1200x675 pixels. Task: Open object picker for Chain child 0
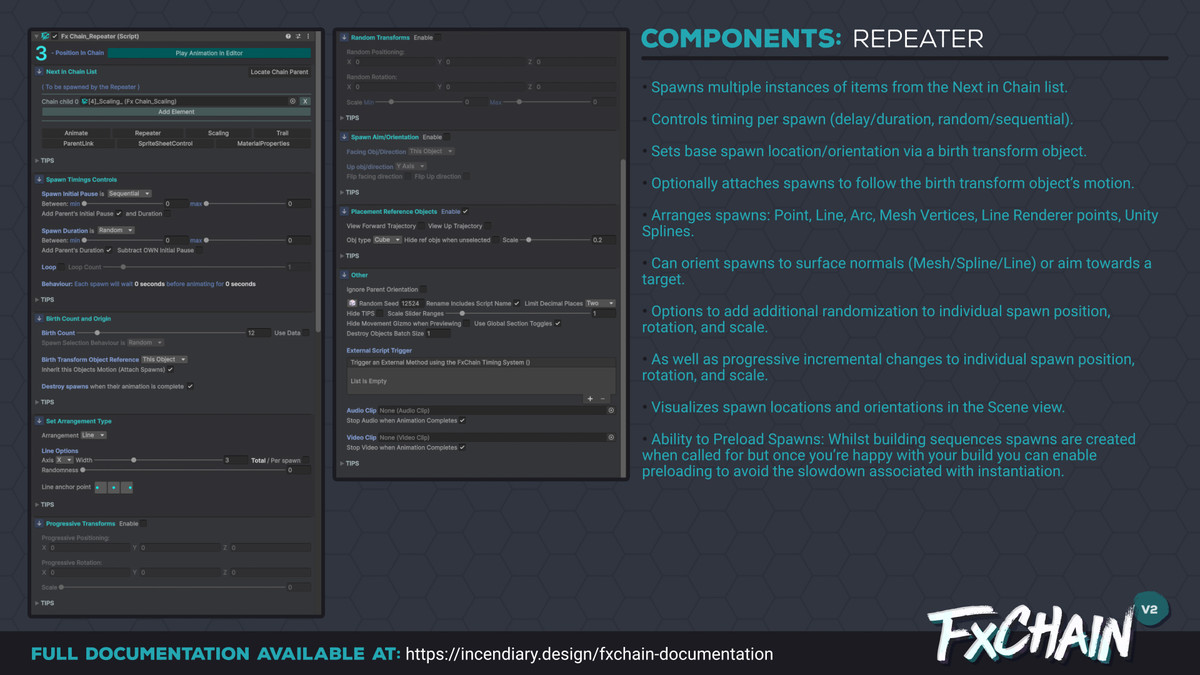pos(293,101)
